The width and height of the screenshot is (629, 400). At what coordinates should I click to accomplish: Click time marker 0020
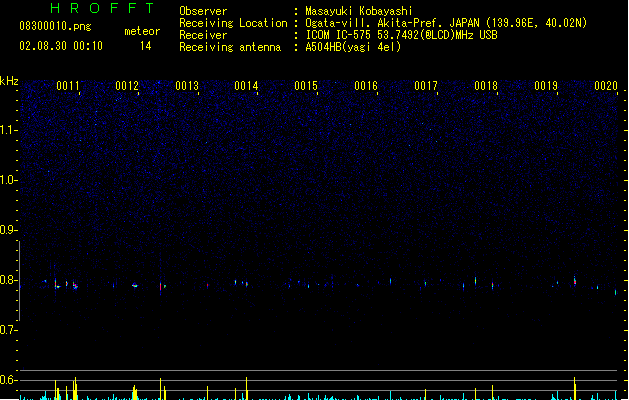click(x=606, y=86)
